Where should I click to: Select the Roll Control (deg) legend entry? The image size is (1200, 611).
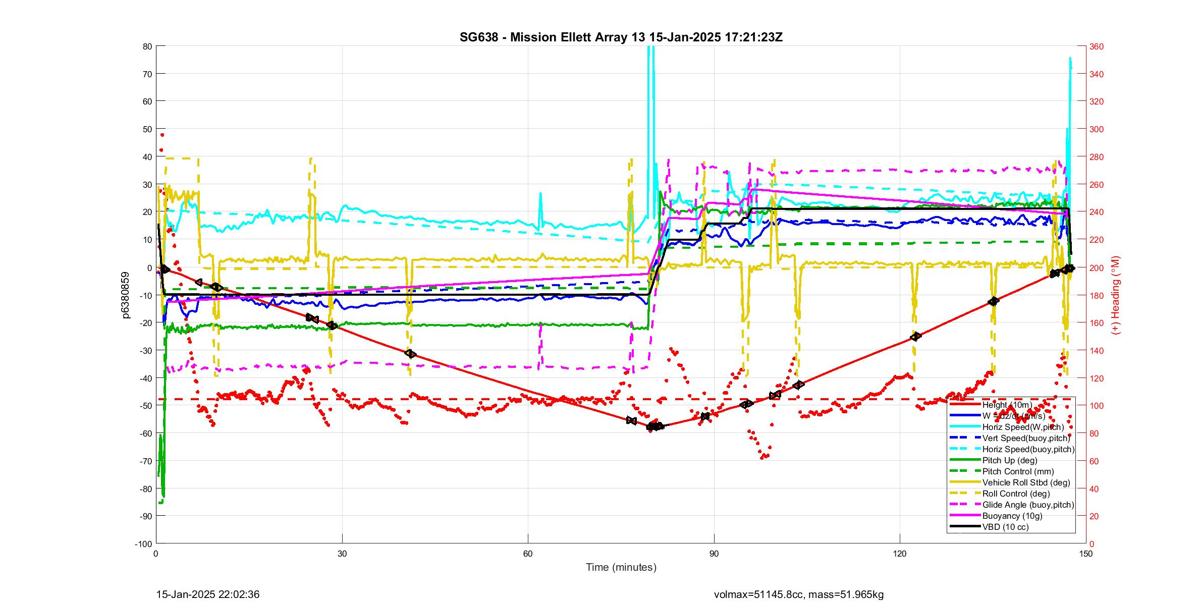(1009, 494)
